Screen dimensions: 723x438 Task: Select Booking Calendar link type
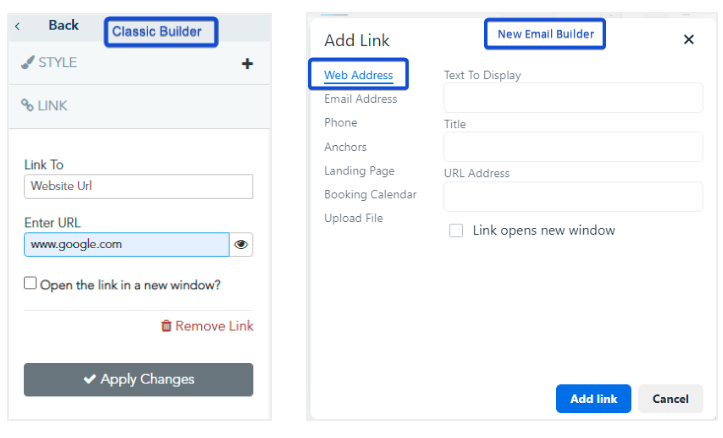[370, 194]
